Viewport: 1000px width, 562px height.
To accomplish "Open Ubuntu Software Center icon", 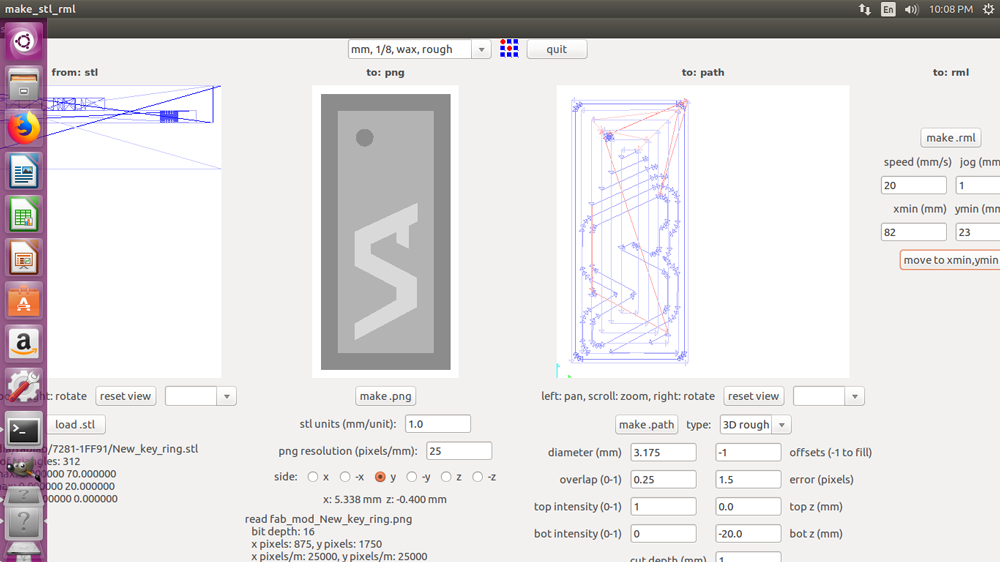I will [x=24, y=301].
